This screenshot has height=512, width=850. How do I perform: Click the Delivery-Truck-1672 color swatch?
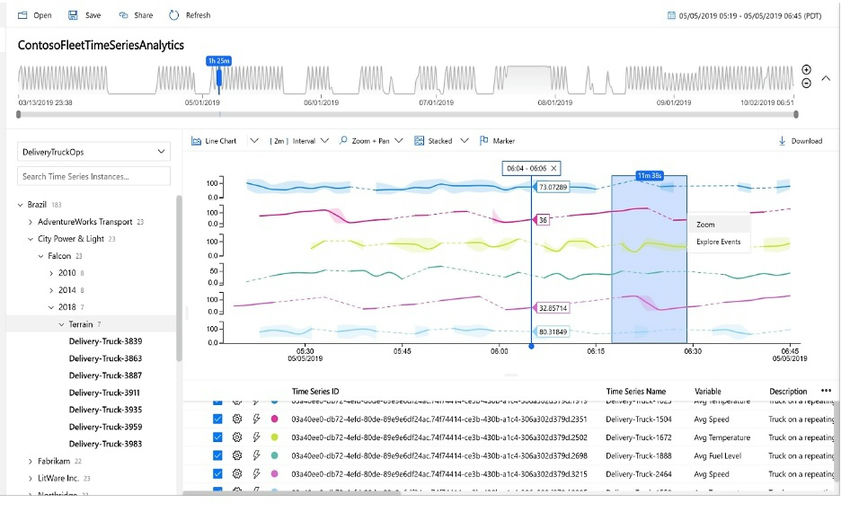(x=275, y=437)
